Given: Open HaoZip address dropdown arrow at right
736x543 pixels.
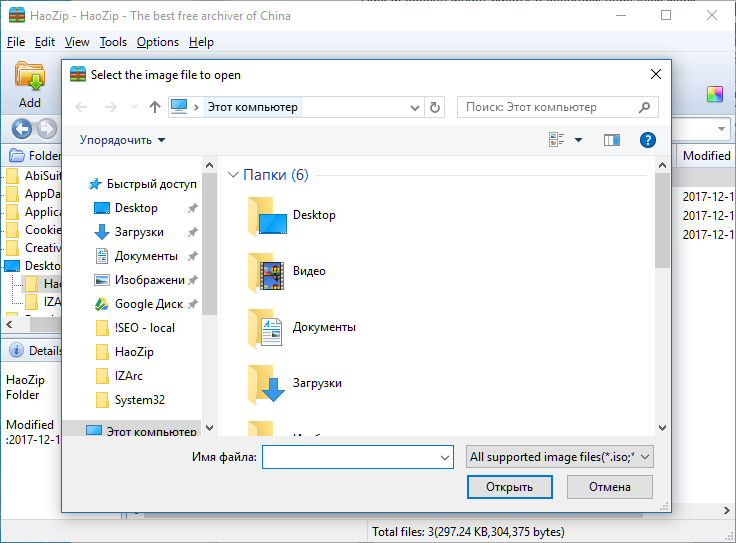Looking at the screenshot, I should click(x=721, y=129).
